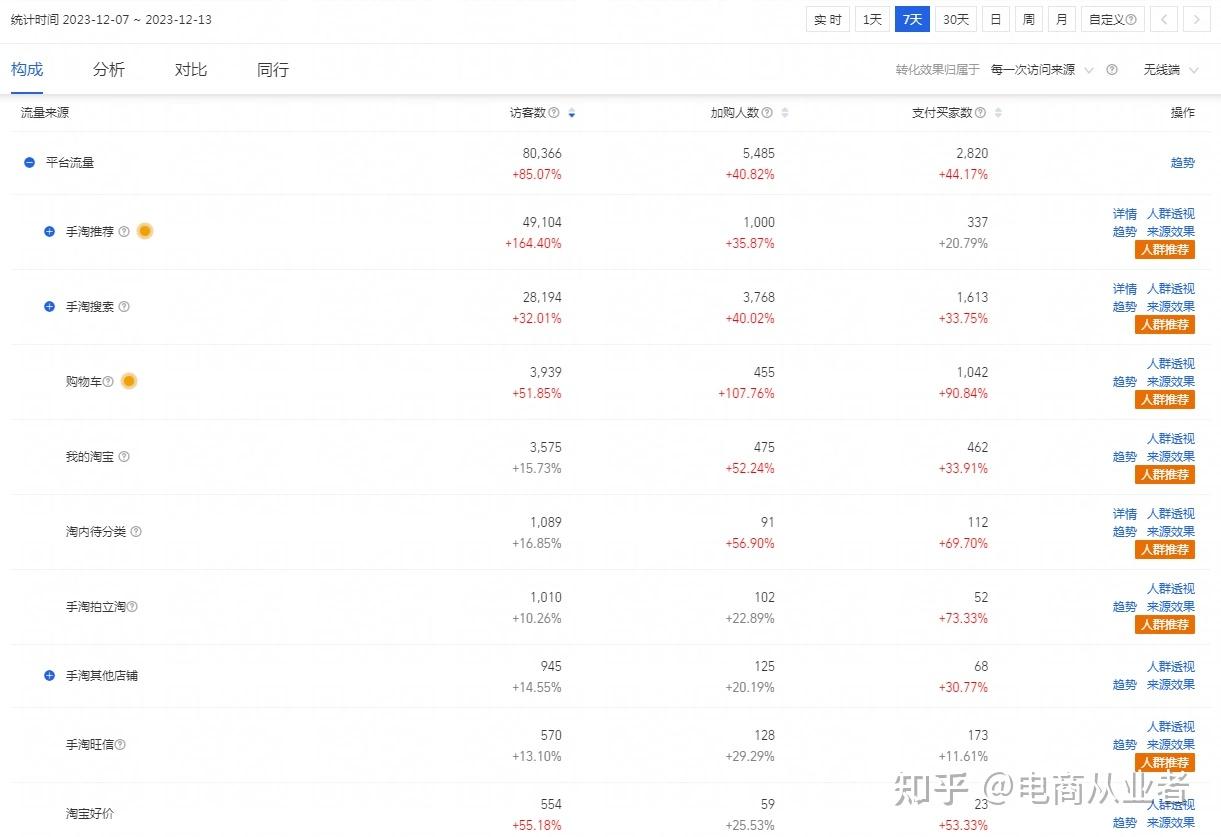Expand the 手淘推荐 row
Viewport: 1221px width, 837px height.
[49, 232]
